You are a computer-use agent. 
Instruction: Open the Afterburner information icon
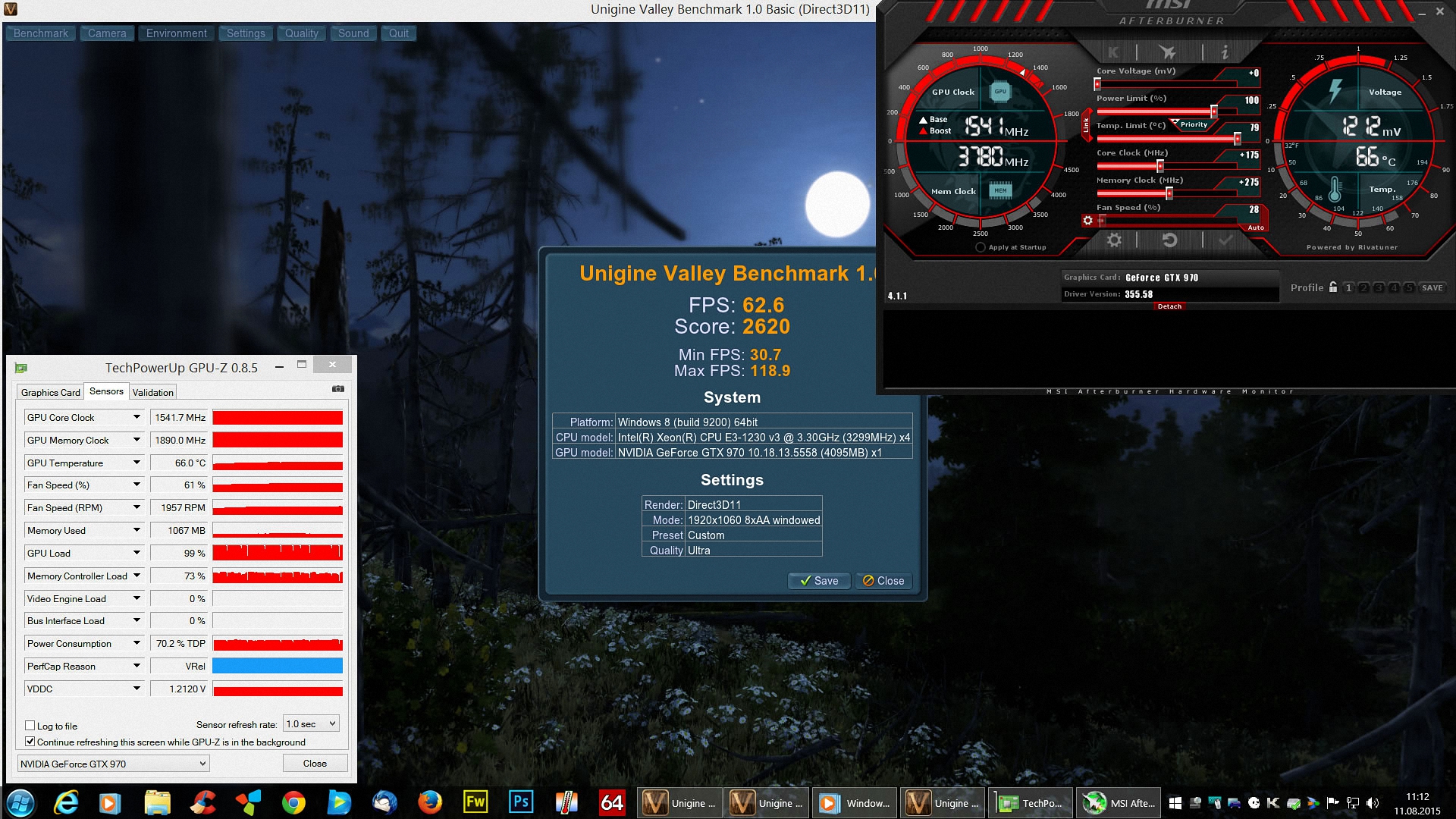[1225, 52]
